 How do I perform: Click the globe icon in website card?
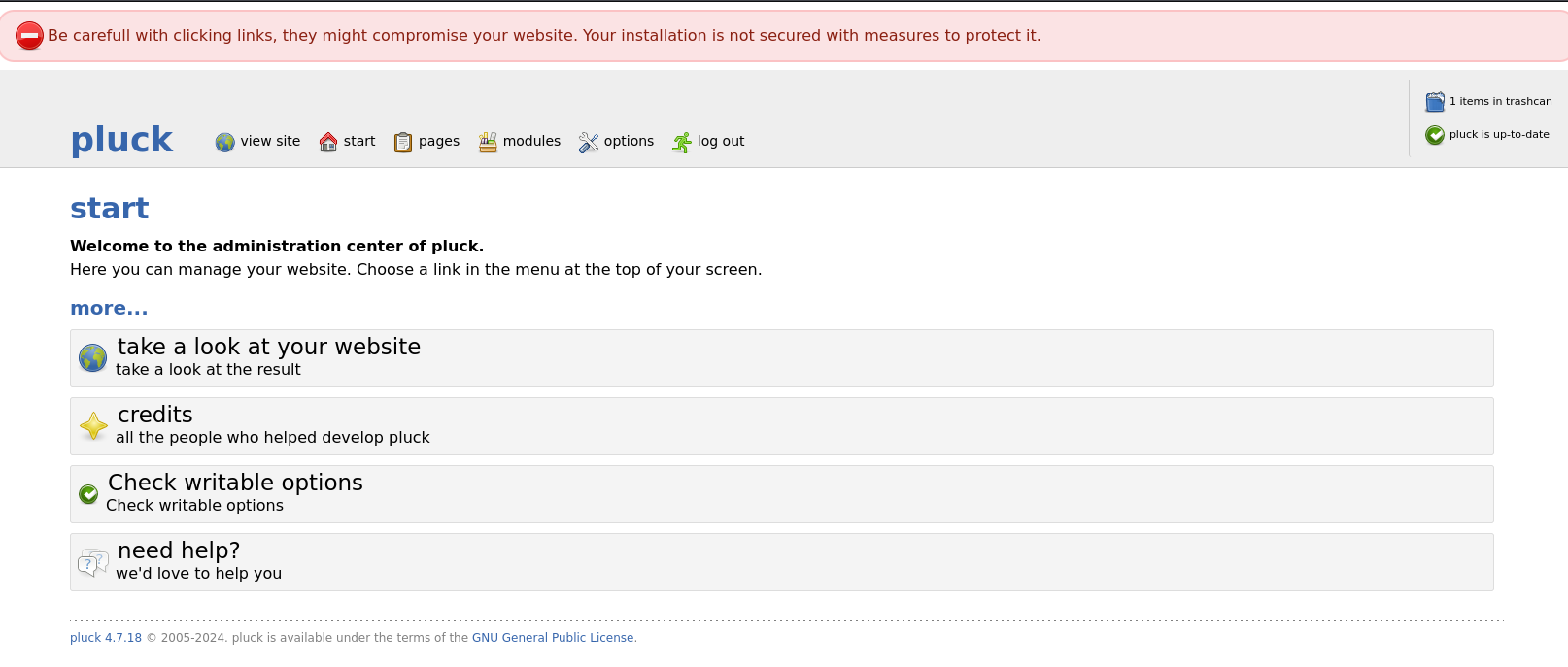pyautogui.click(x=93, y=358)
